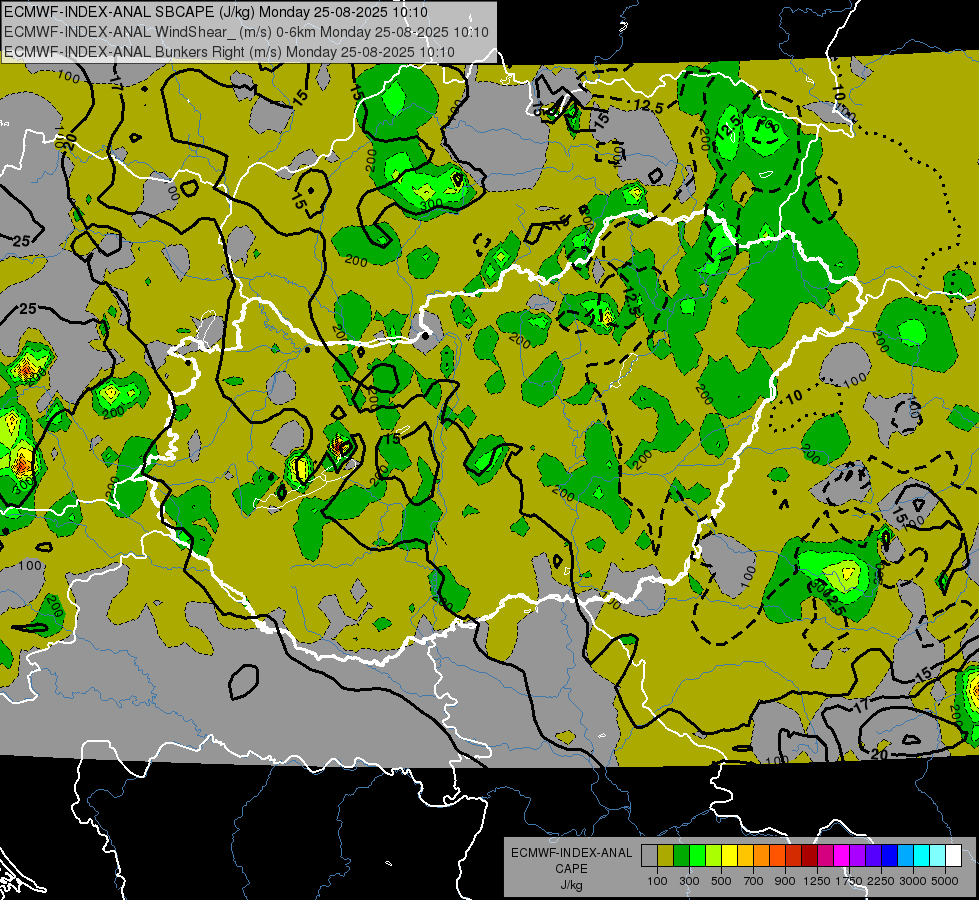Image resolution: width=979 pixels, height=900 pixels.
Task: Click the legend value 900
Action: pyautogui.click(x=785, y=881)
